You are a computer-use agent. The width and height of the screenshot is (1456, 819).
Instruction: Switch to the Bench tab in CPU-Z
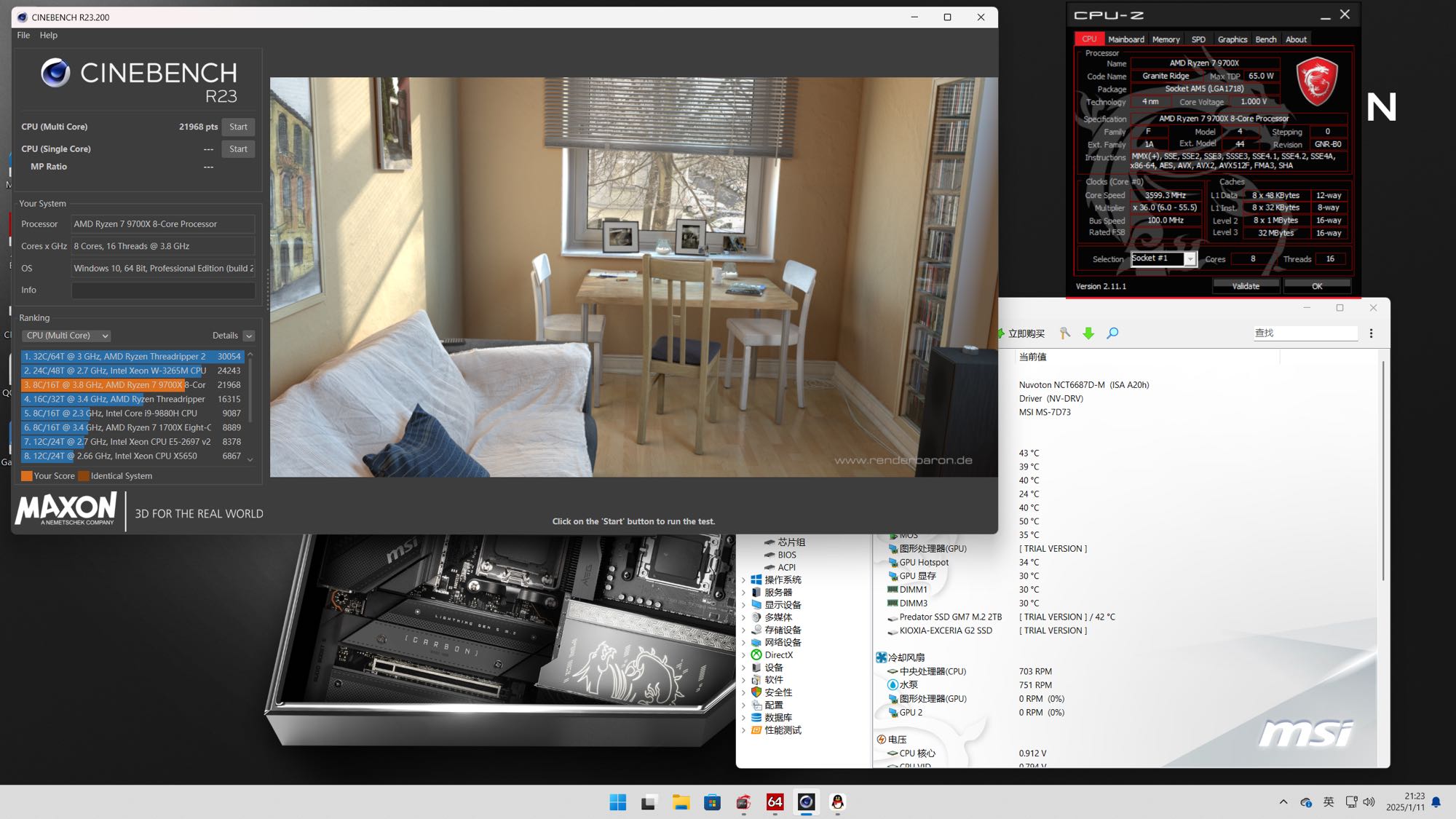(x=1265, y=39)
